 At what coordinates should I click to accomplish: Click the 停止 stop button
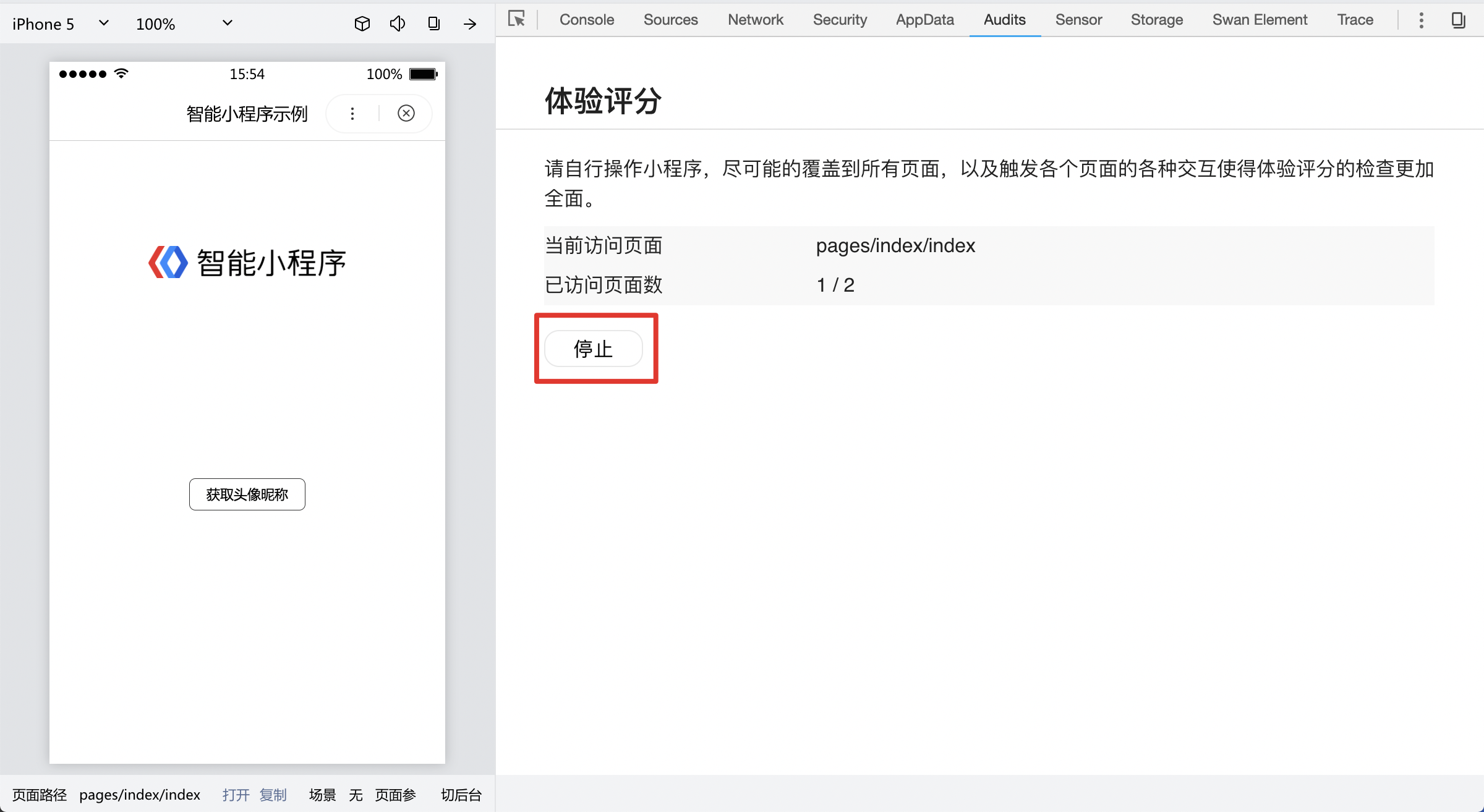(x=594, y=349)
